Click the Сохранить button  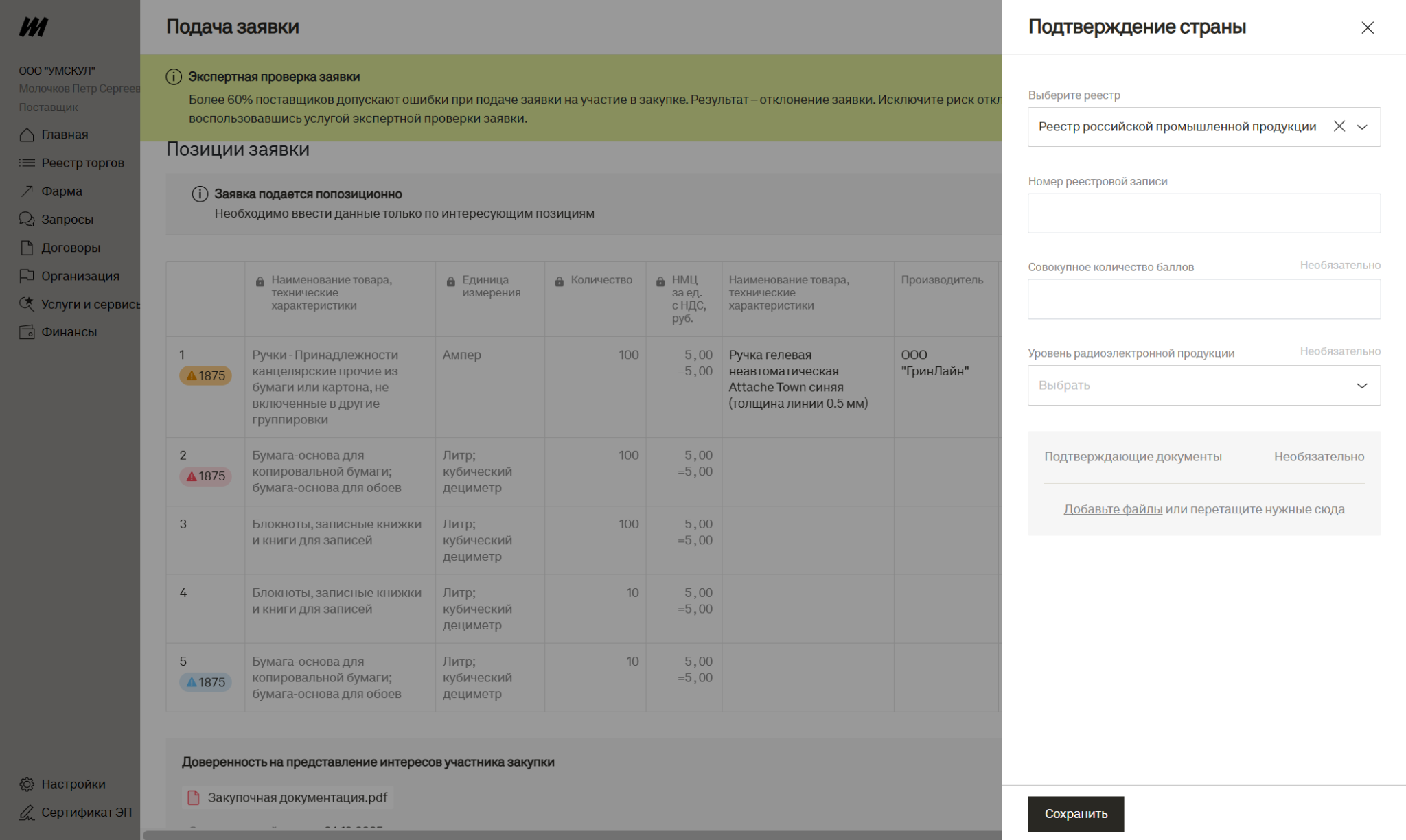point(1075,814)
